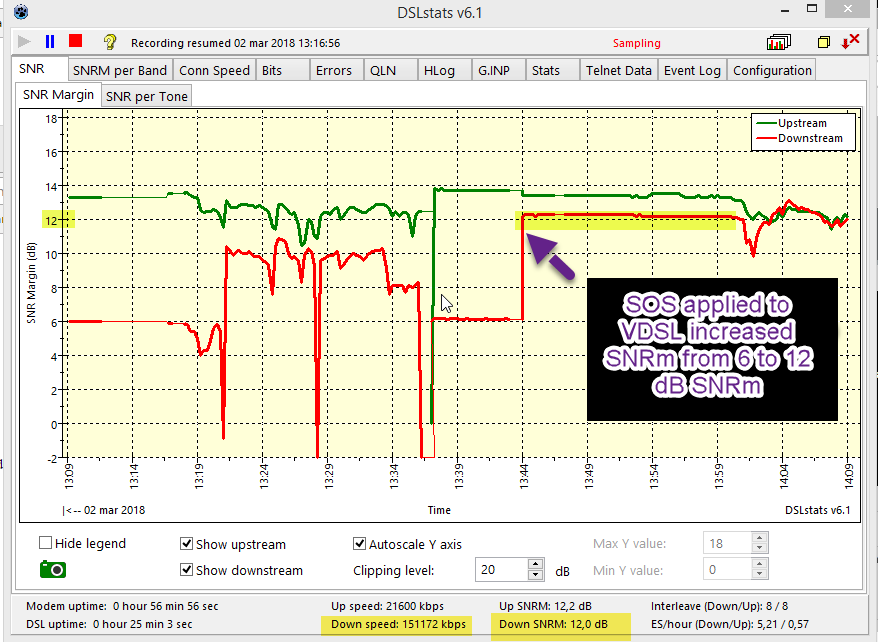Click the Min Y value field
Screen dimensions: 878x642
pyautogui.click(x=727, y=570)
